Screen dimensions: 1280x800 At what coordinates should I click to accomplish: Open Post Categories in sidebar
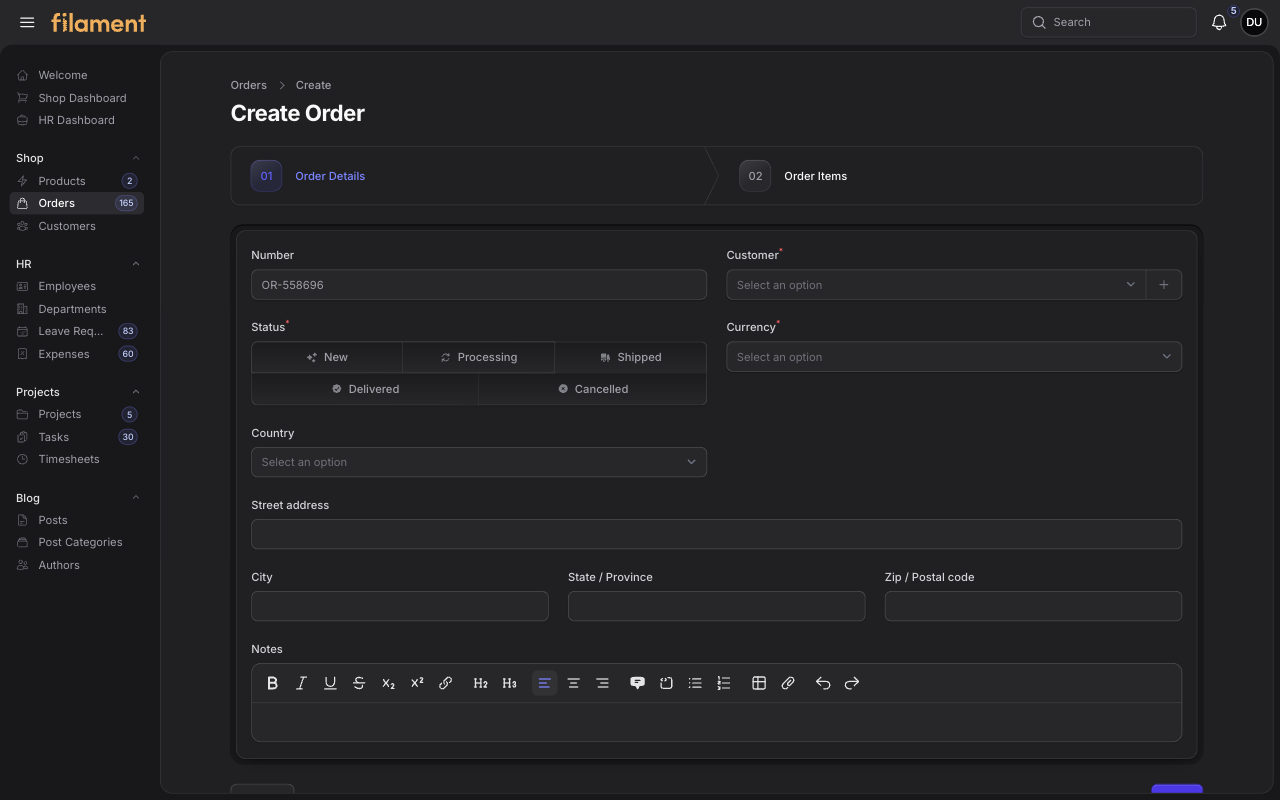point(77,542)
